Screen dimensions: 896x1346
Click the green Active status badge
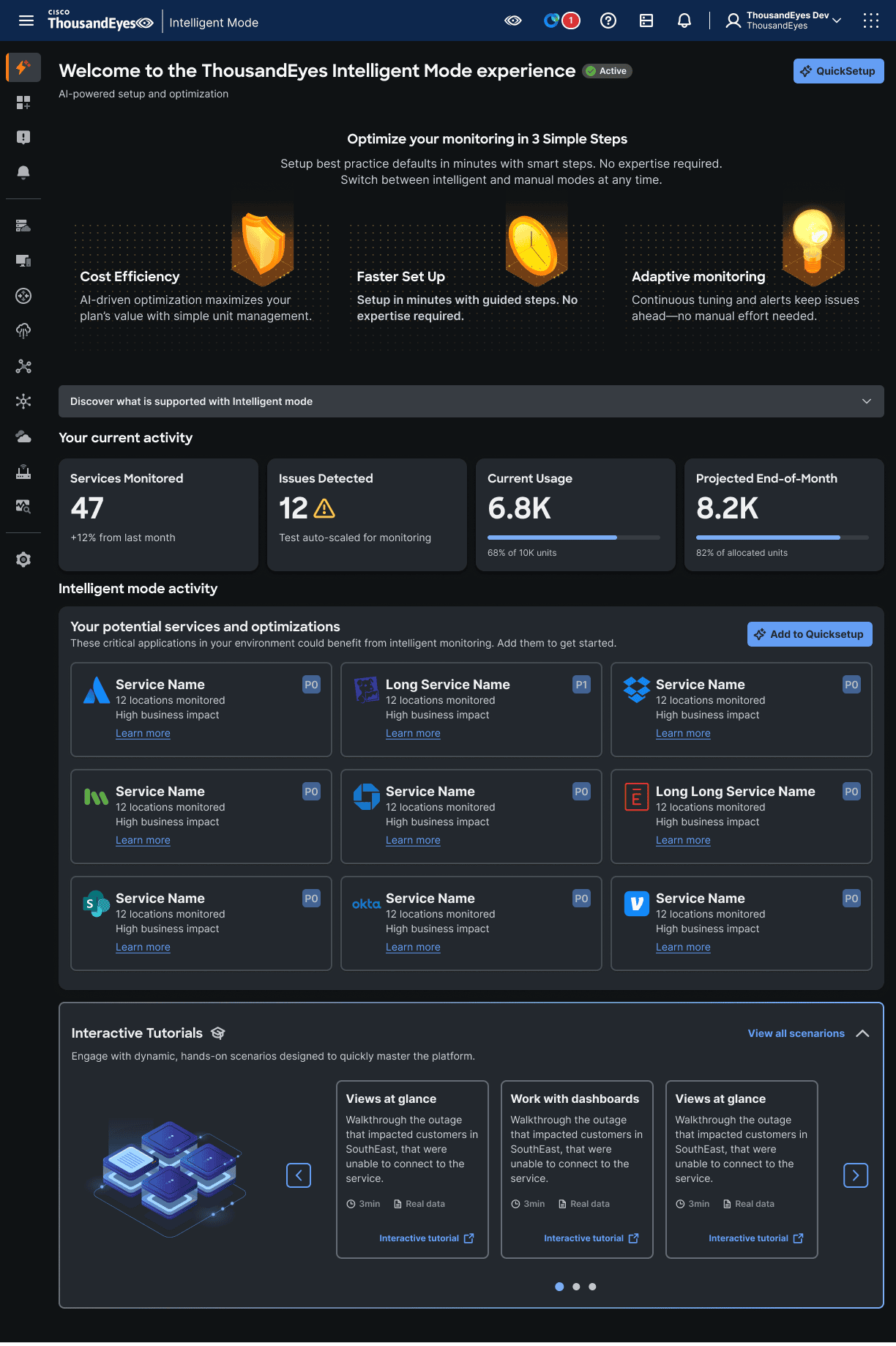pos(608,71)
